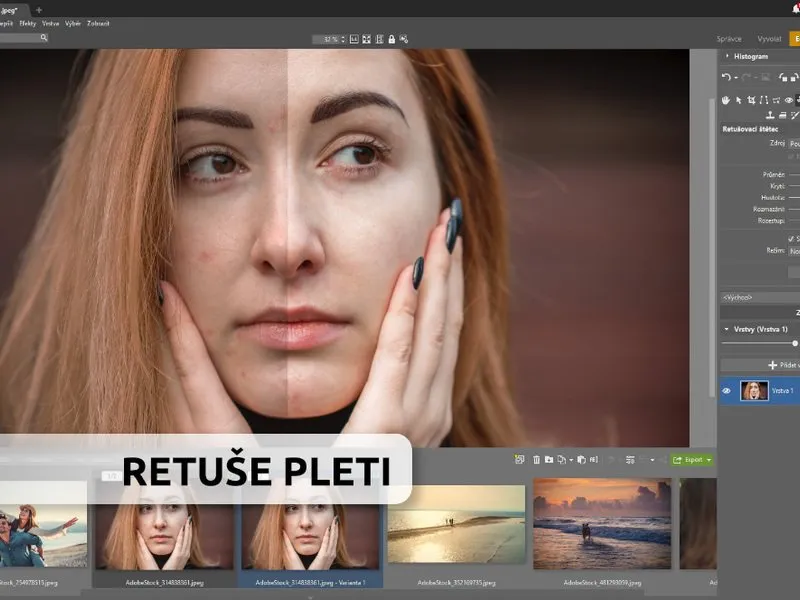Open the Vrstva menu
This screenshot has height=600, width=800.
[x=51, y=23]
